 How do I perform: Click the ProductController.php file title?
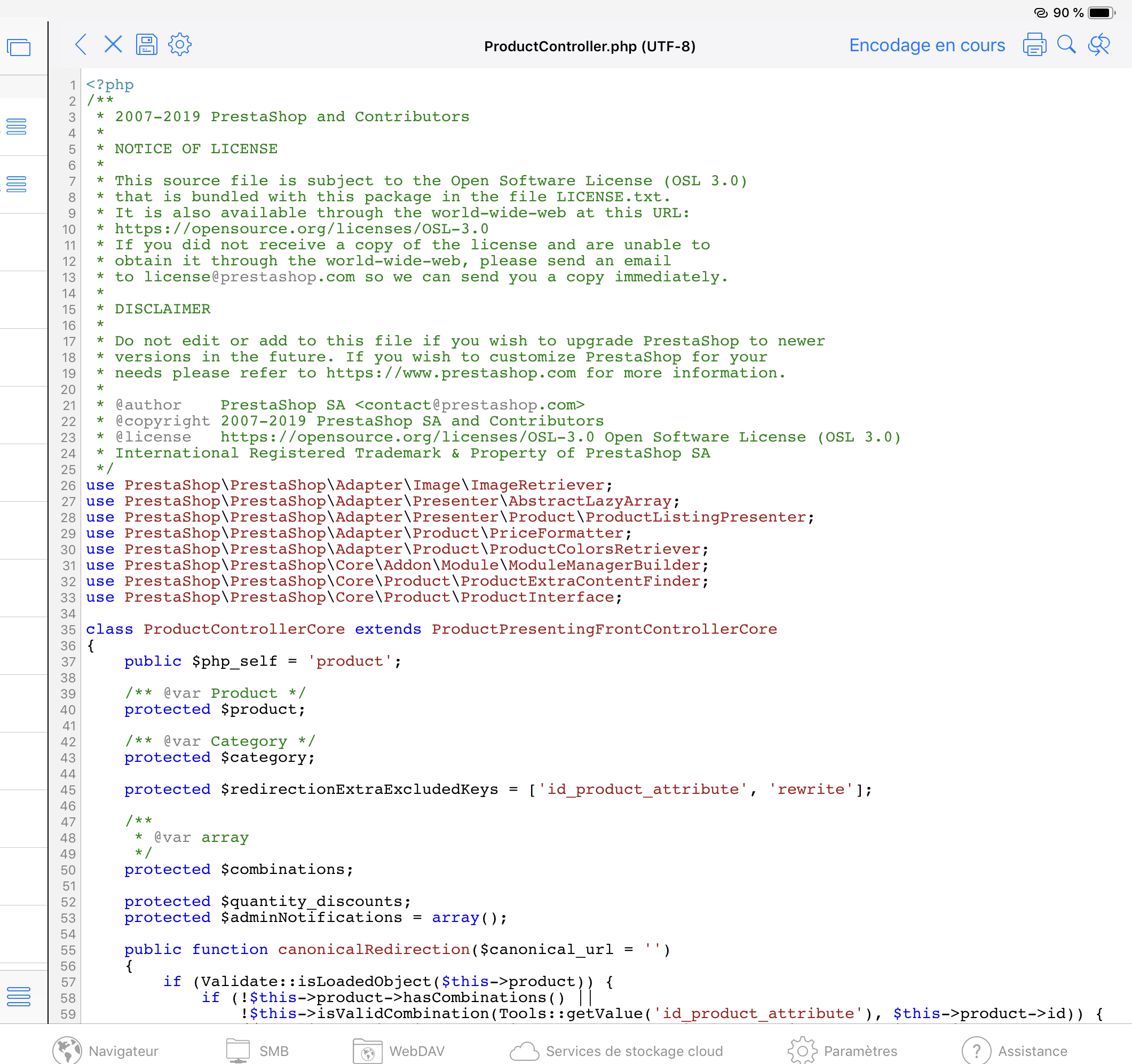click(x=589, y=46)
